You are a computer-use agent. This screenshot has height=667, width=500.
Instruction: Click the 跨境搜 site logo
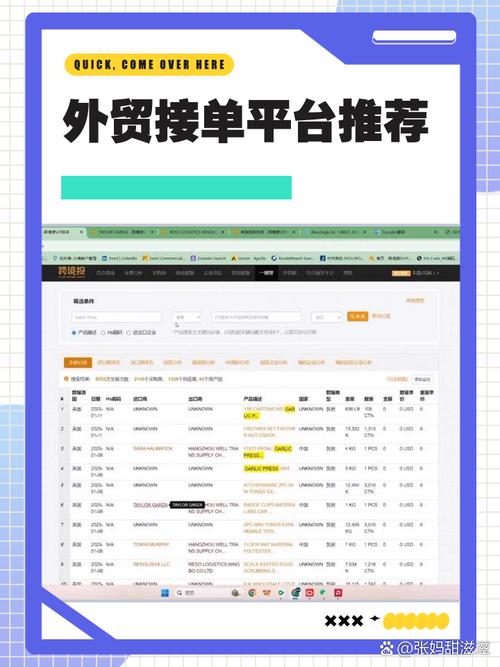71,272
